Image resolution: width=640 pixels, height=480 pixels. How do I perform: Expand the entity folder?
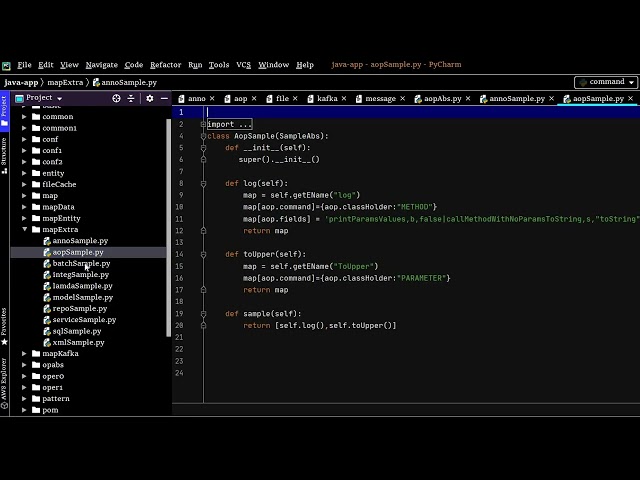pyautogui.click(x=24, y=173)
